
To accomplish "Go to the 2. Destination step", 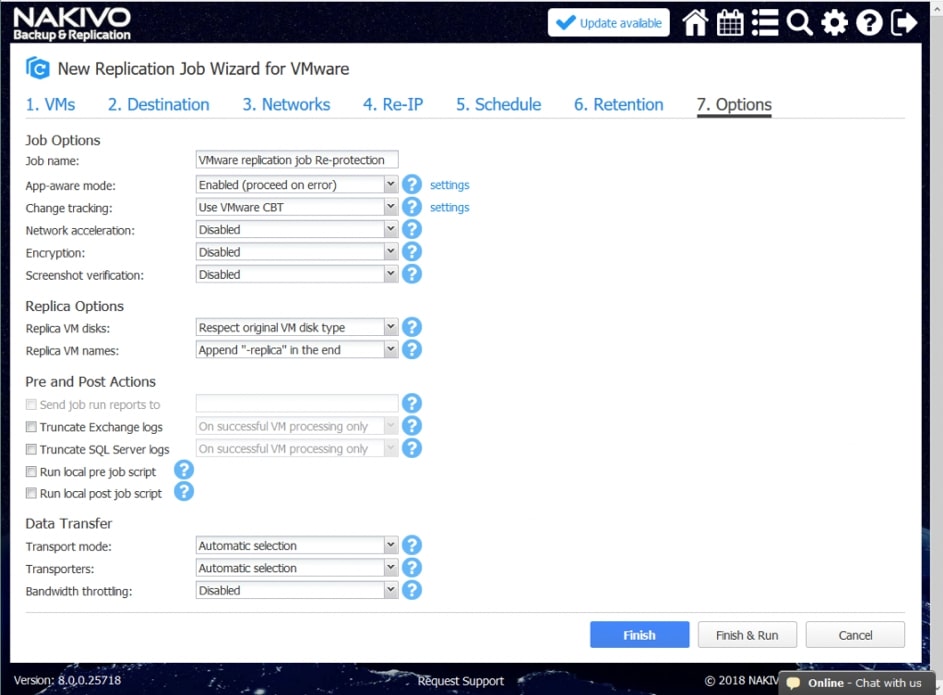I will [x=158, y=104].
